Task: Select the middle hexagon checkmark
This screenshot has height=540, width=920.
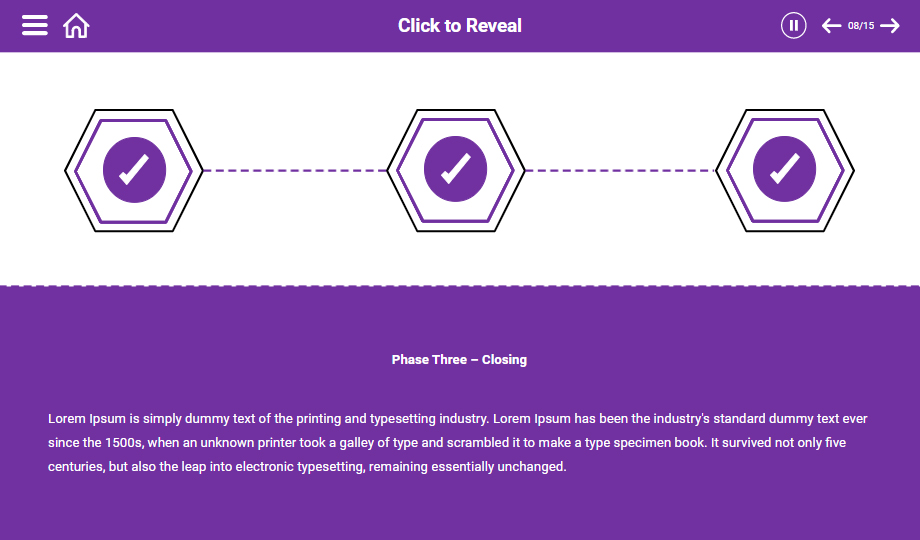Action: coord(455,170)
